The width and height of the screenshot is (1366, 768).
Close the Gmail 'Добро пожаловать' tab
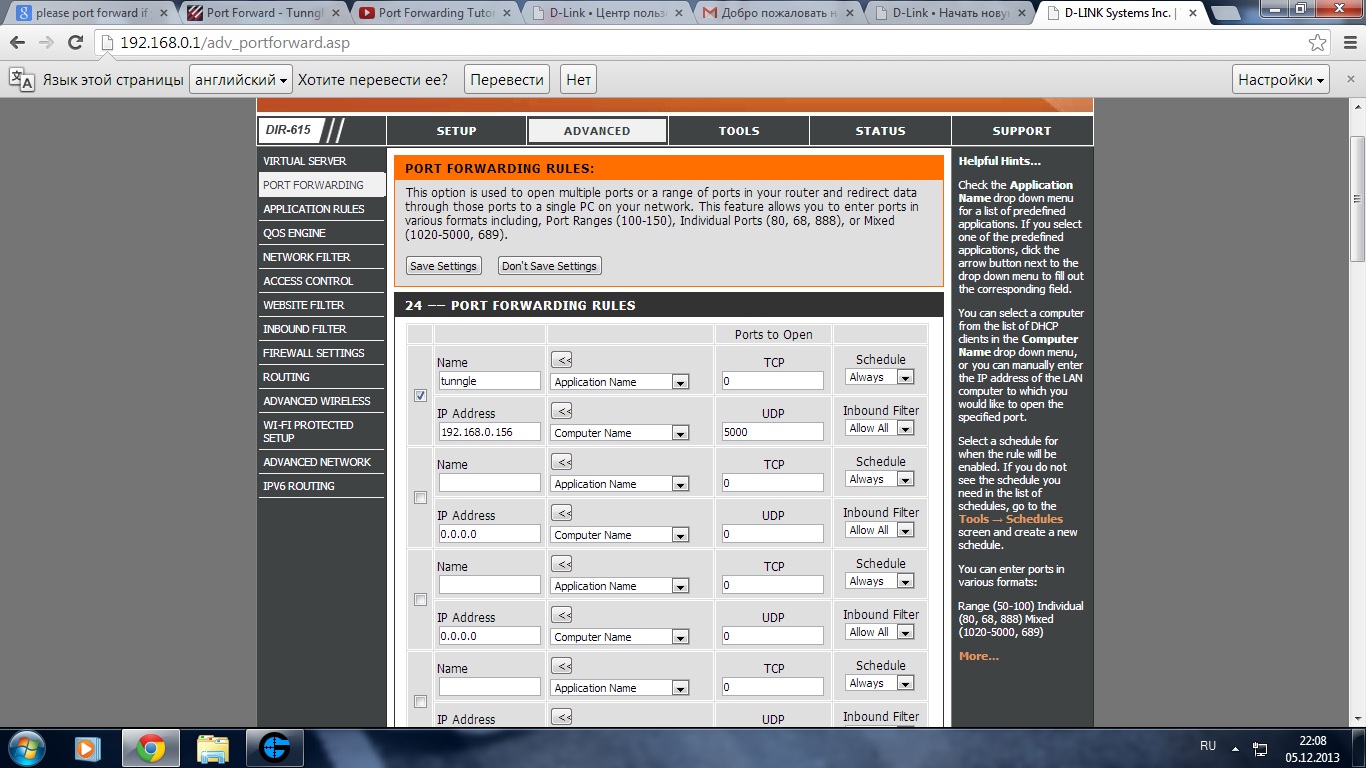click(x=851, y=13)
